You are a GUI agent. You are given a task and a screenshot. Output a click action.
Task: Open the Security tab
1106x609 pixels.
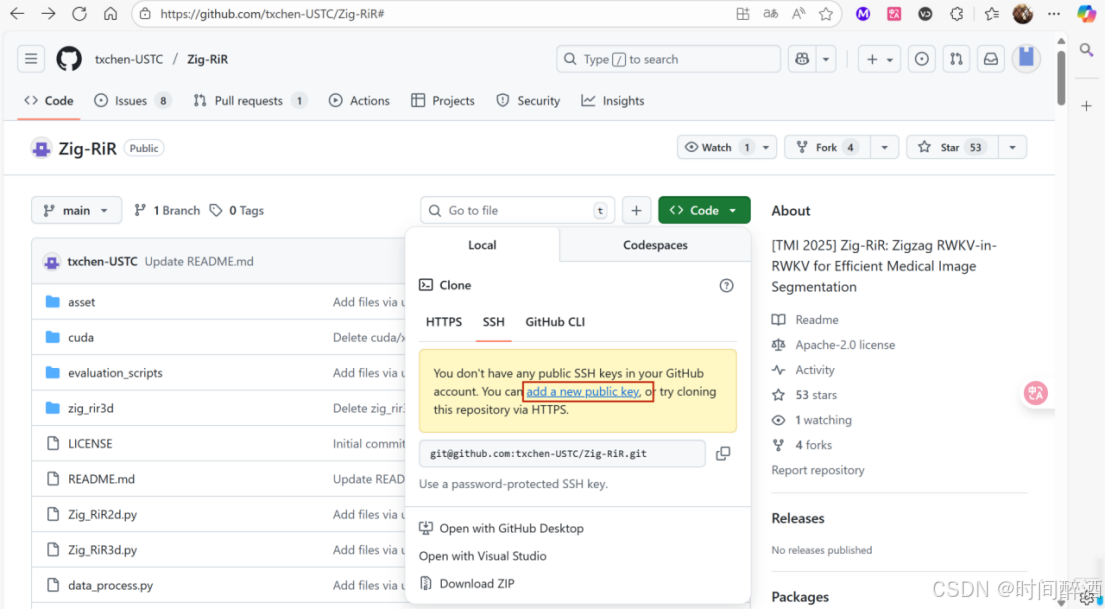(528, 101)
